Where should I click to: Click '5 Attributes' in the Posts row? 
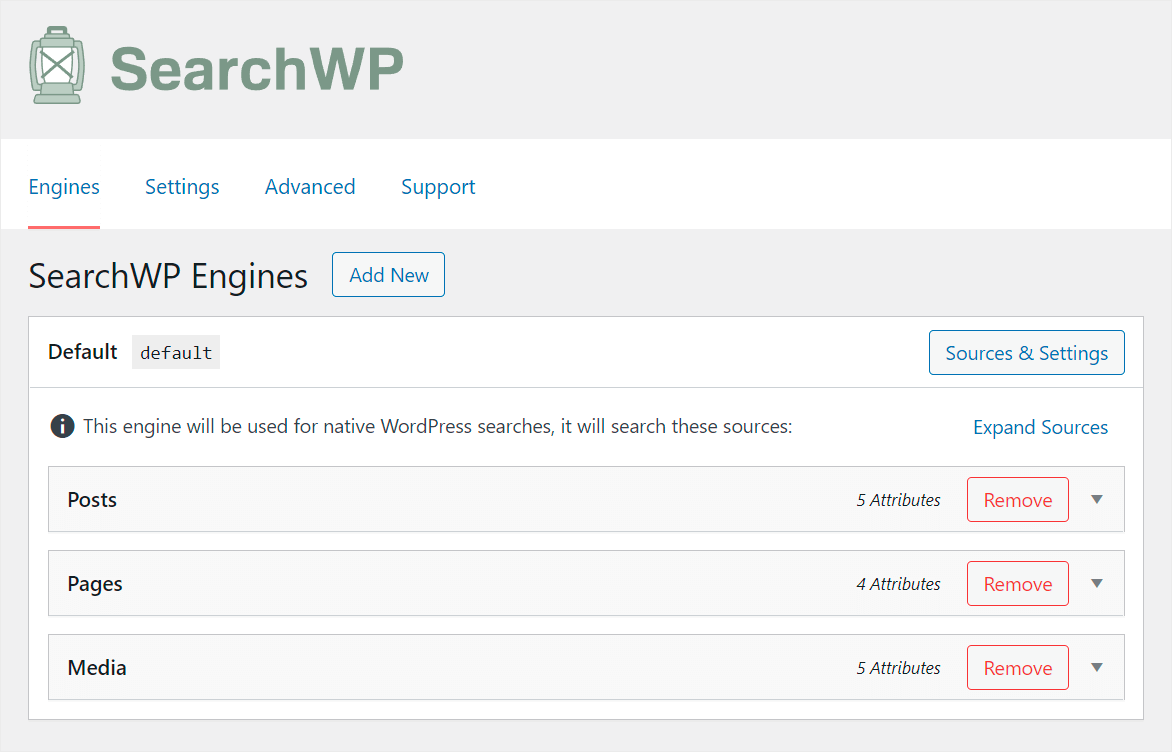click(898, 500)
